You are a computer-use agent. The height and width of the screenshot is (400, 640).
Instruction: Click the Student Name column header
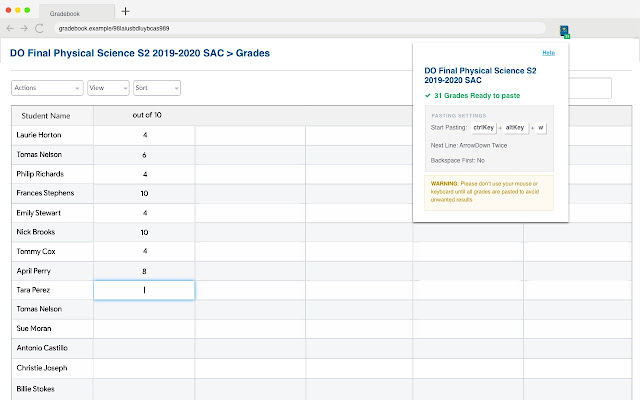coord(46,115)
